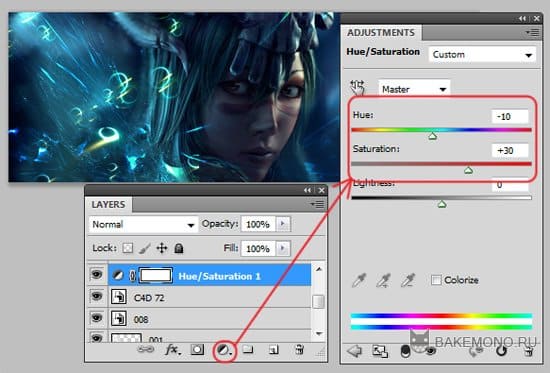Lock transparent pixels icon
This screenshot has height=373, width=550.
pos(128,248)
